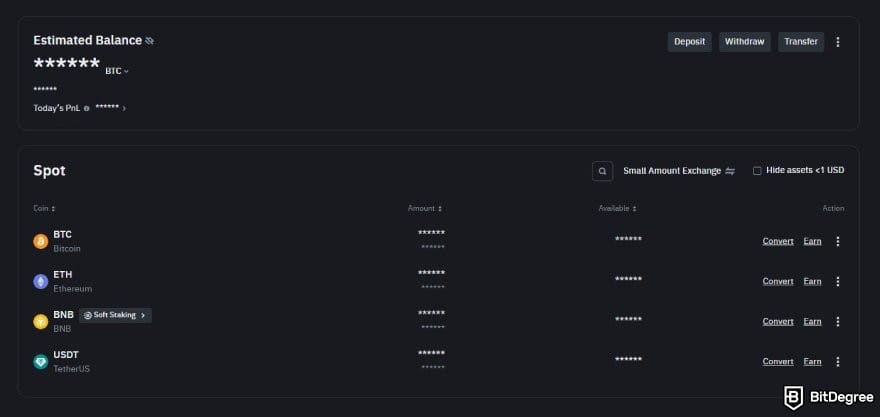Click Earn in the BNB row

click(812, 322)
